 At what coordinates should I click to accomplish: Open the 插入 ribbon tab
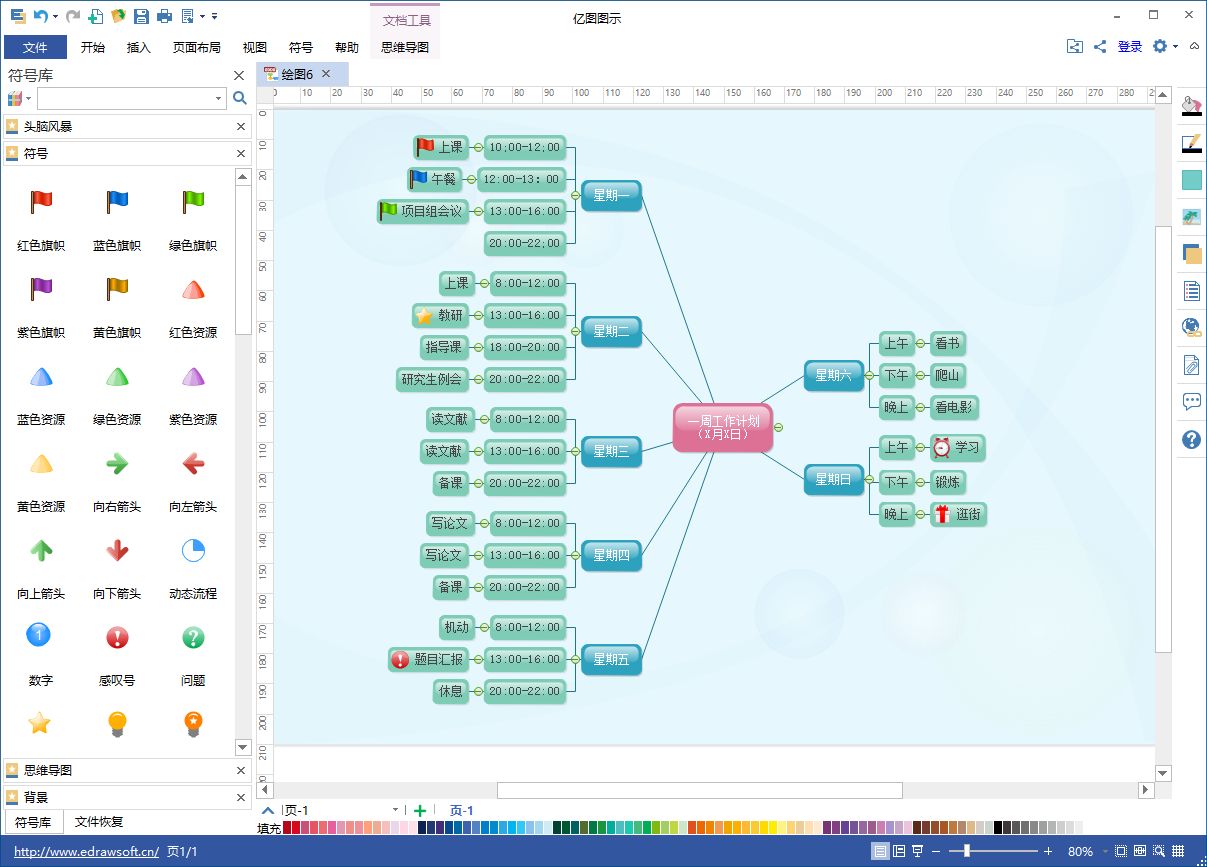pos(139,47)
